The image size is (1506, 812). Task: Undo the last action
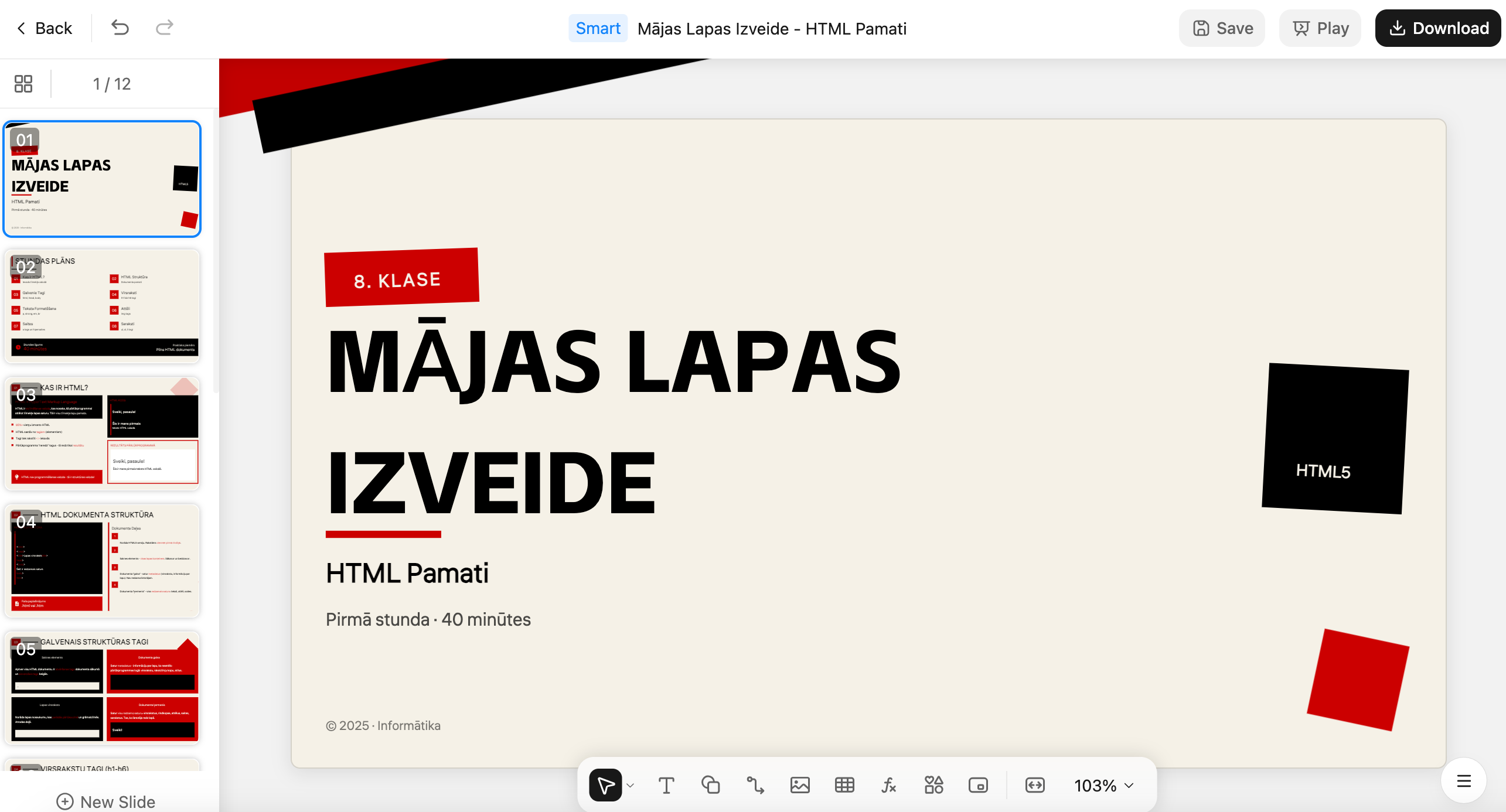pyautogui.click(x=120, y=28)
